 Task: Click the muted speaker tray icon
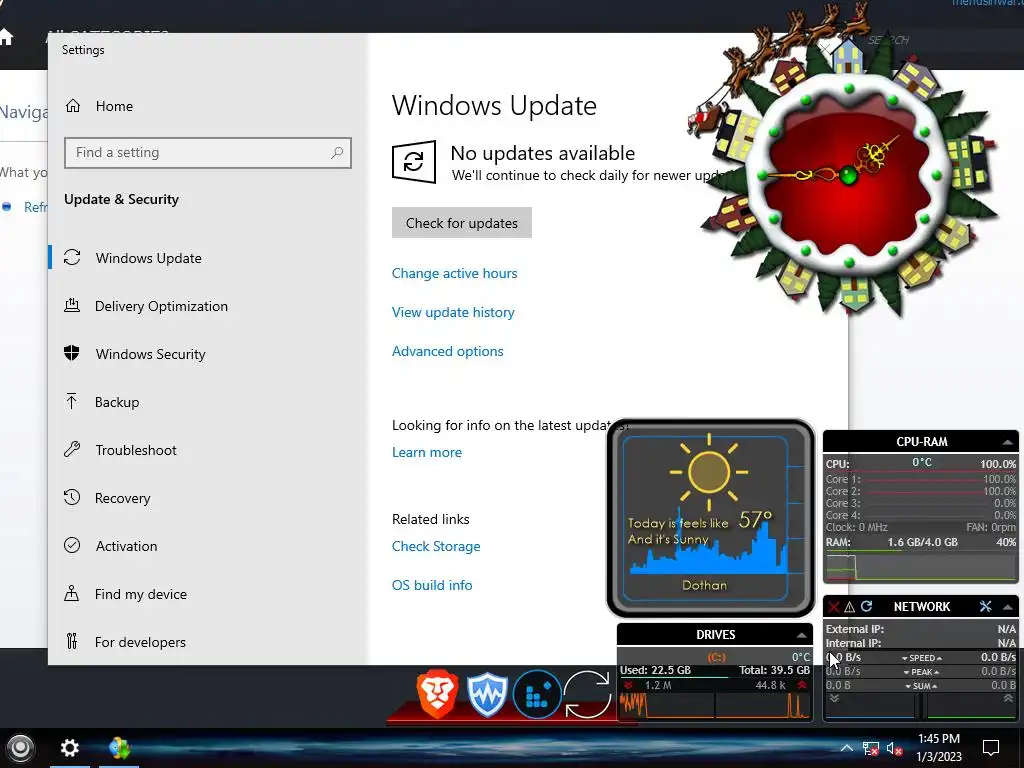click(x=895, y=748)
